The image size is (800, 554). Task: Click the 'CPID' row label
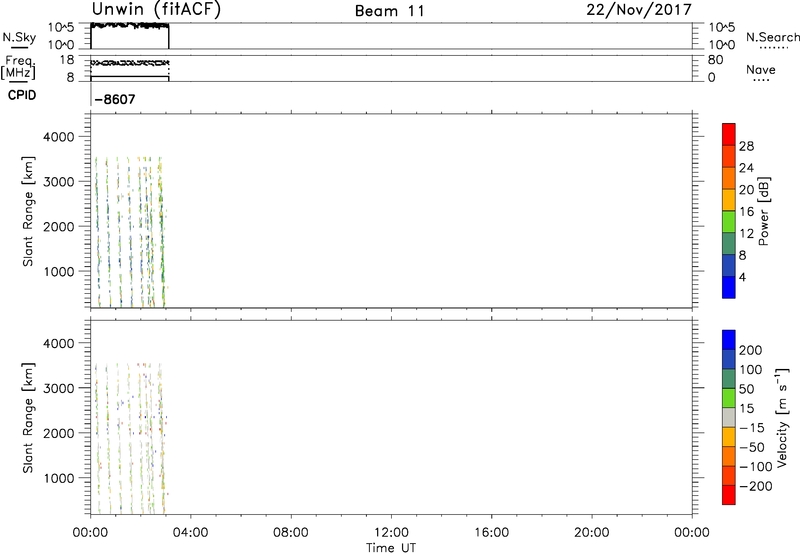[x=22, y=95]
